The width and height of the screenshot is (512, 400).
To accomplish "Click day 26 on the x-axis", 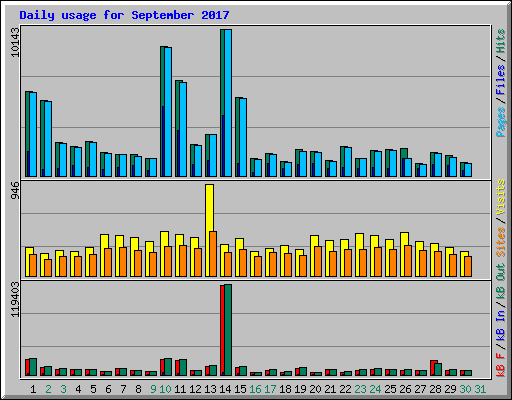I will pos(405,389).
